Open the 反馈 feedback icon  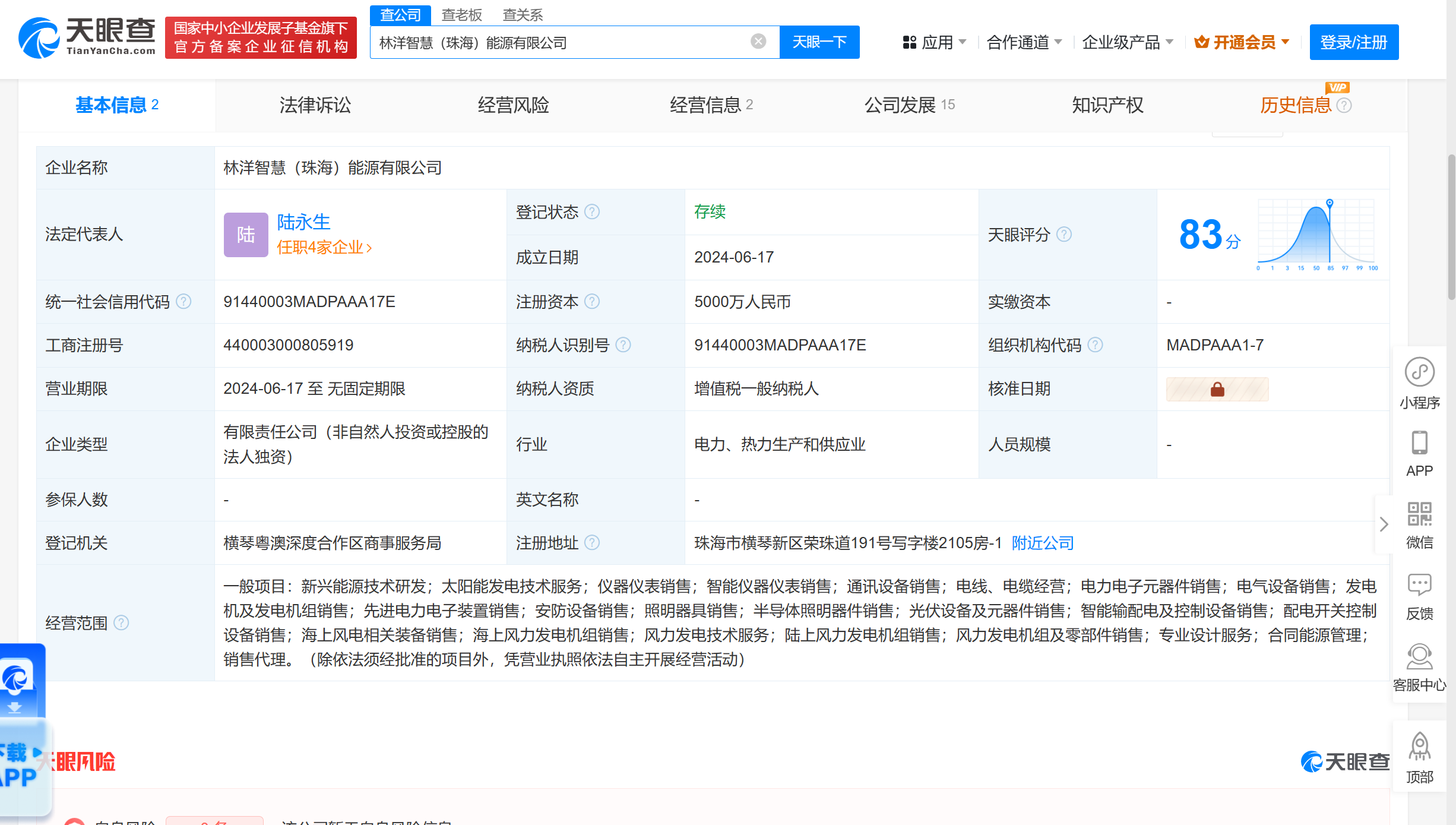1420,597
